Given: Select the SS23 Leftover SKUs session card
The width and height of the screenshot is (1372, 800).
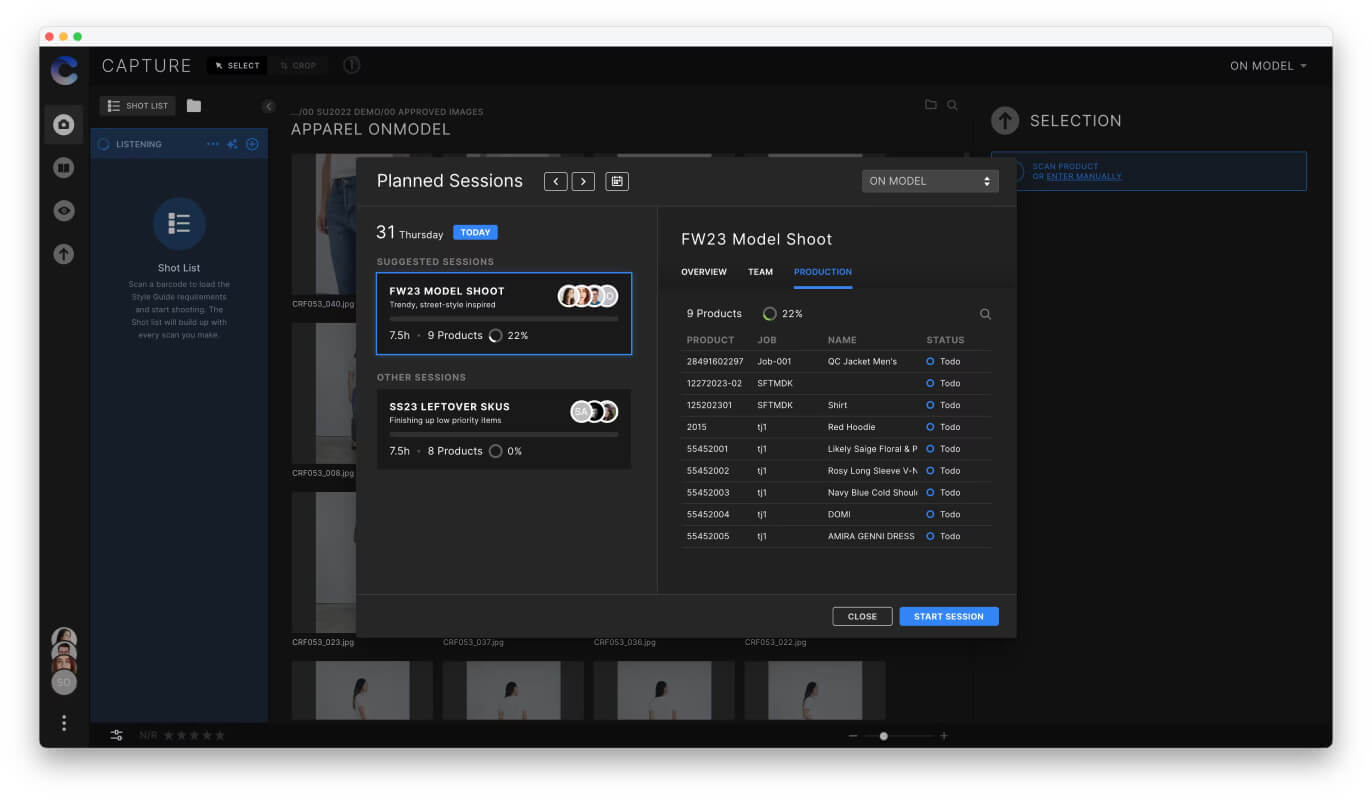Looking at the screenshot, I should click(x=504, y=429).
